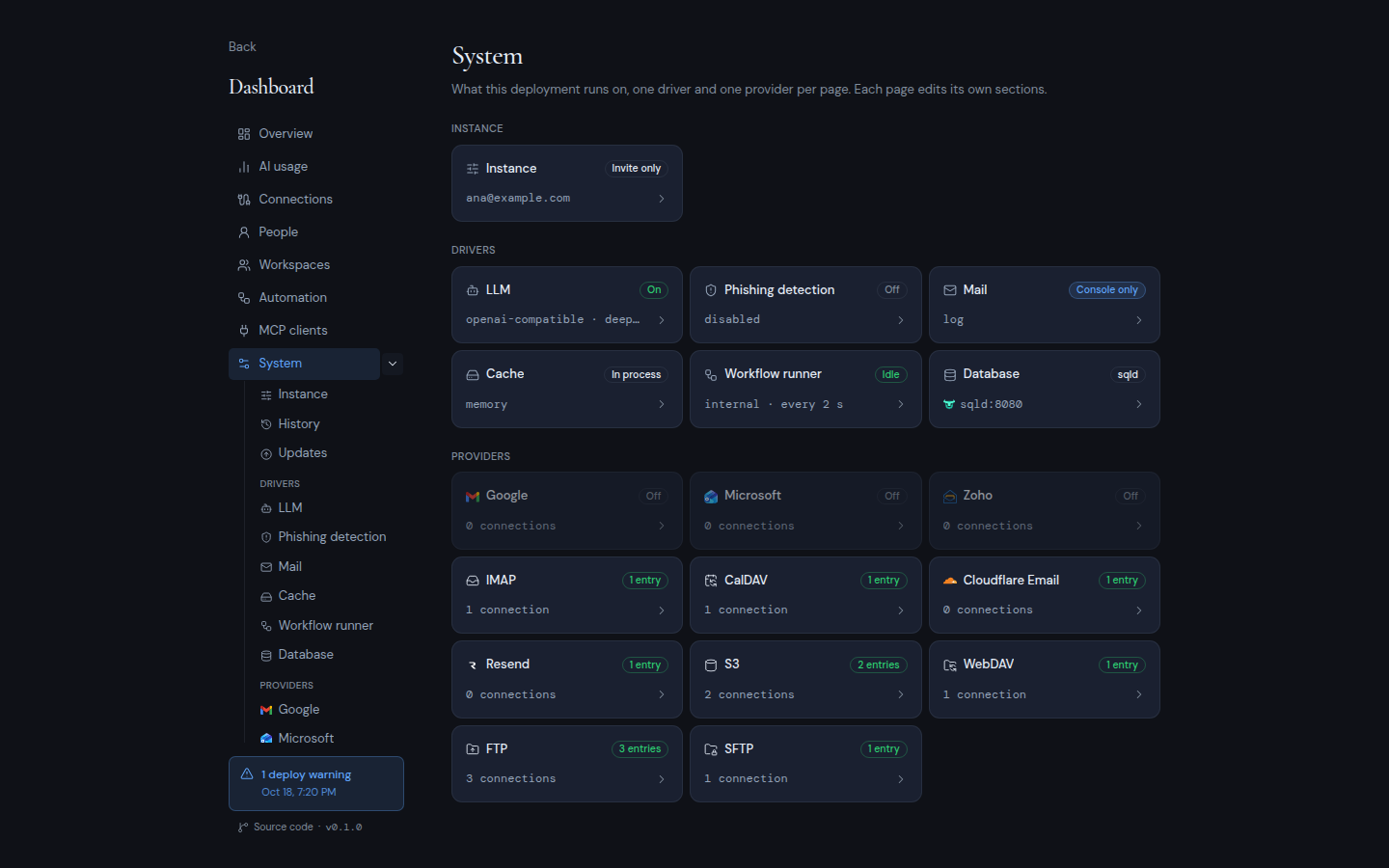Viewport: 1389px width, 868px height.
Task: Click the S3 2 entries badge
Action: point(879,665)
